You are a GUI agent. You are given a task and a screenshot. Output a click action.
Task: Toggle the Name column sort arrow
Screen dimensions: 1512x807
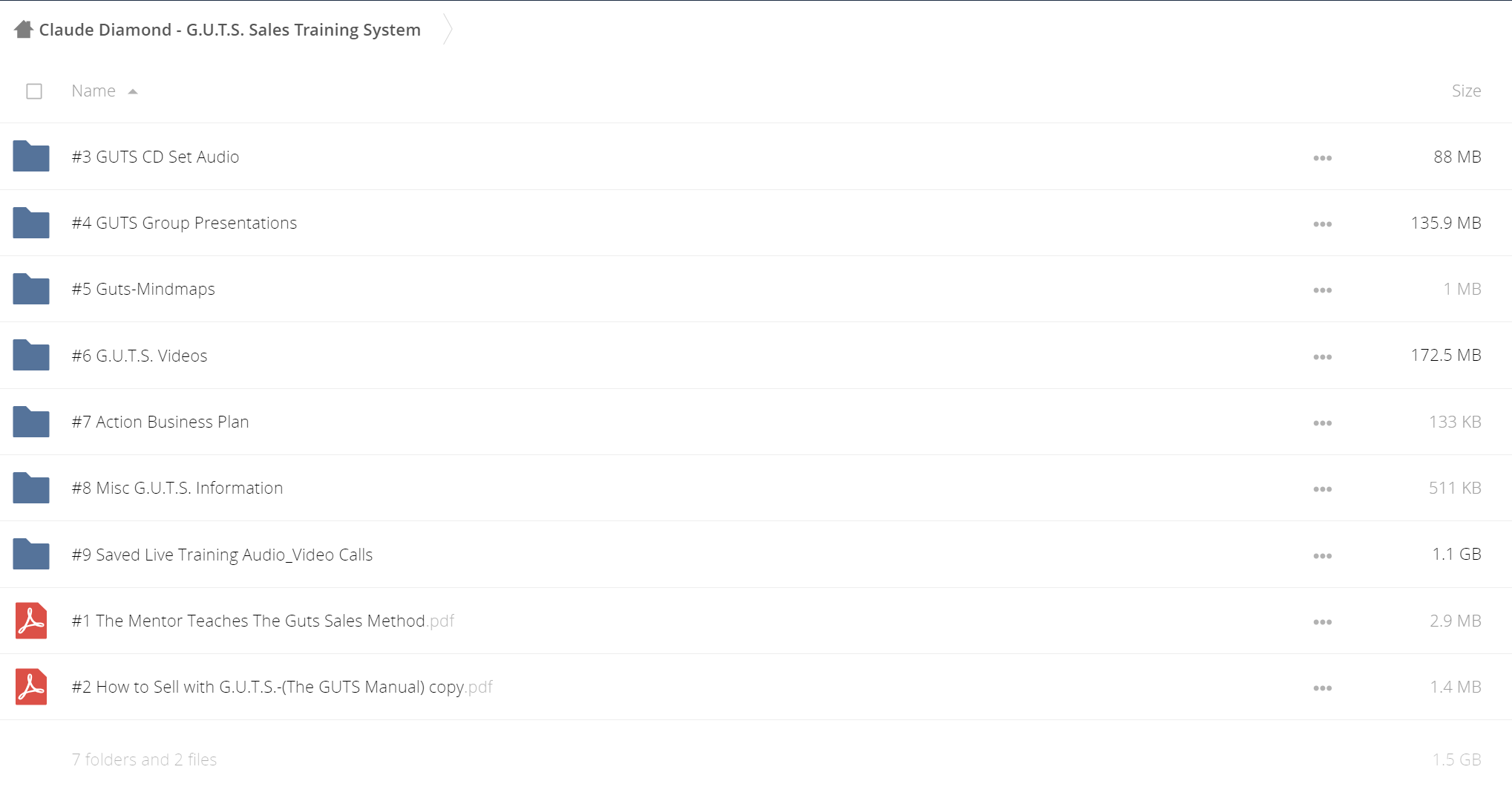[x=133, y=91]
